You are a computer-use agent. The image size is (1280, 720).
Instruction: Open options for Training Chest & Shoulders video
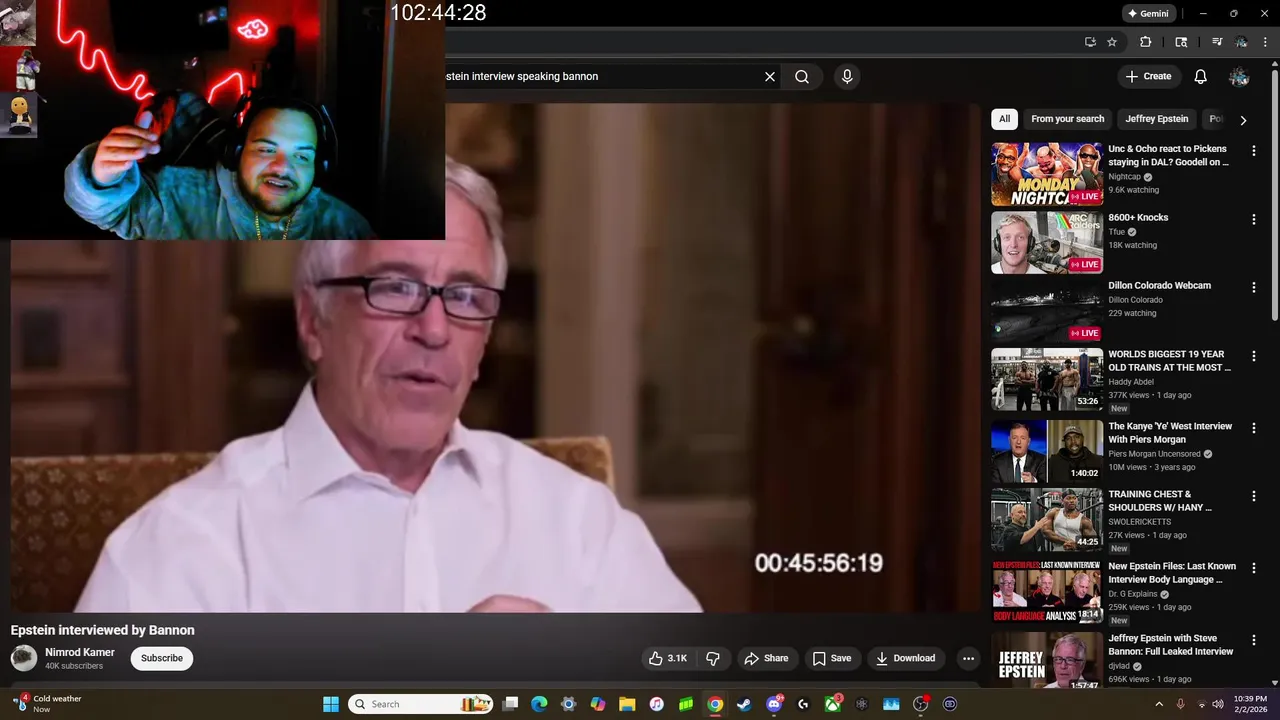pos(1254,496)
